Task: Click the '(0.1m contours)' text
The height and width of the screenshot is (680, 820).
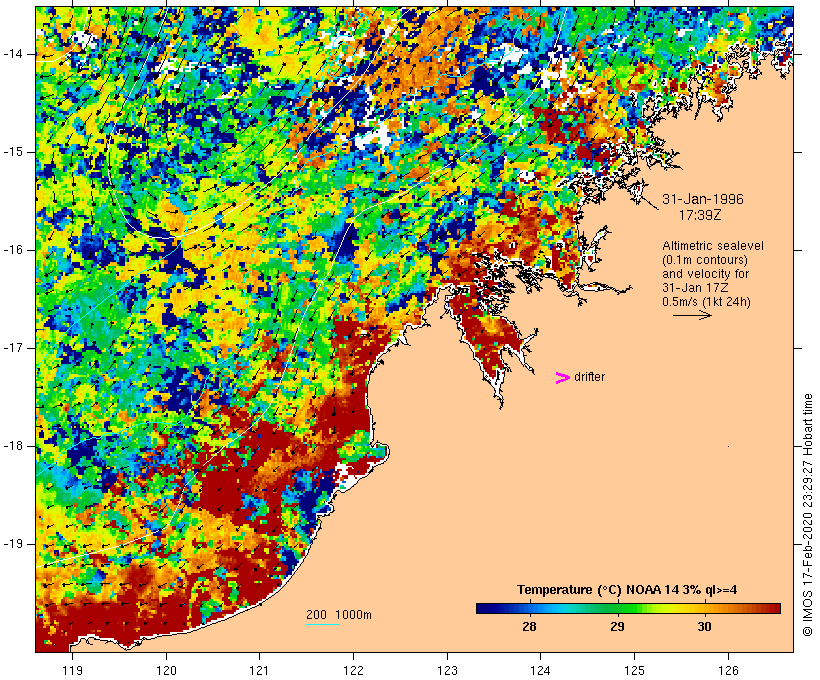Action: click(x=705, y=260)
